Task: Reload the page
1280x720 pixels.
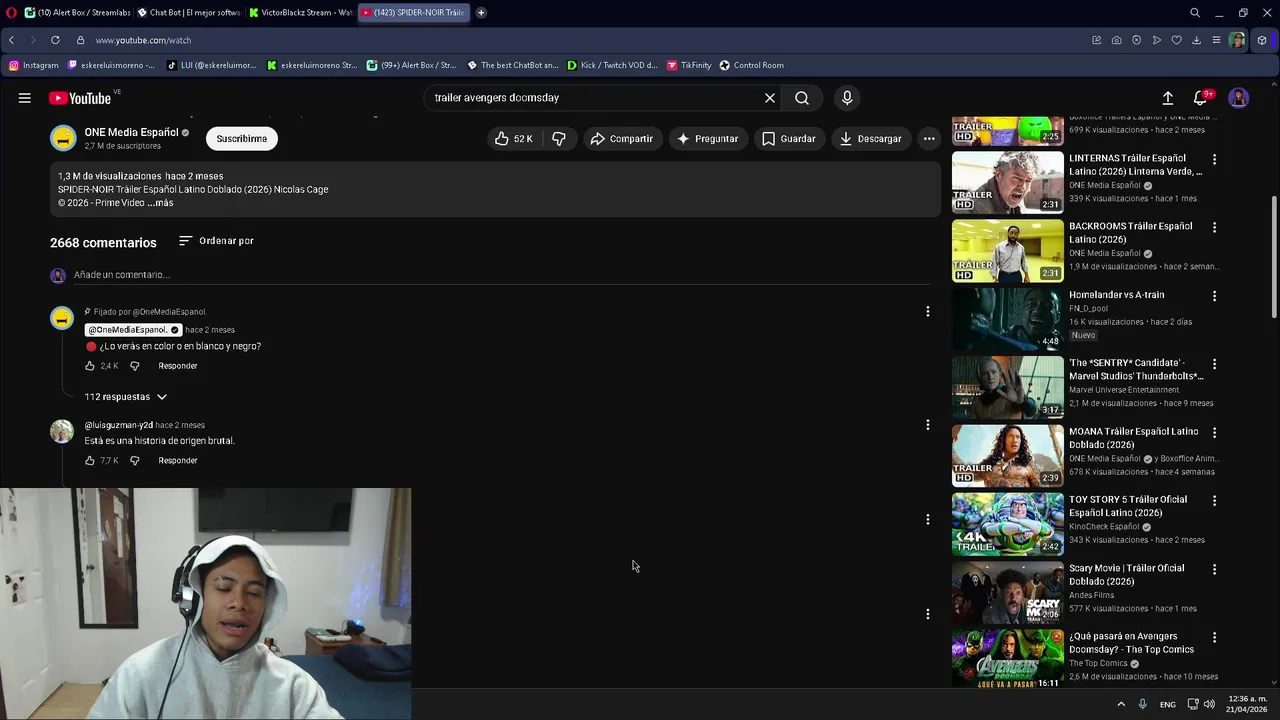Action: point(55,40)
